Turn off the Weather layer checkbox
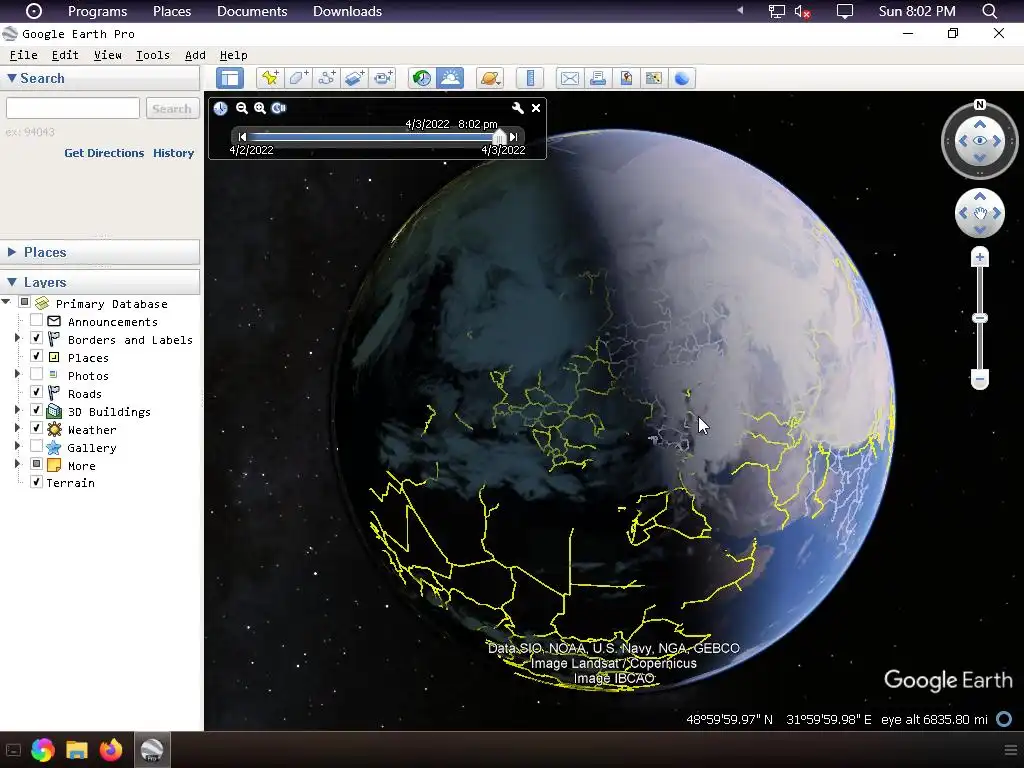The image size is (1024, 768). [37, 428]
